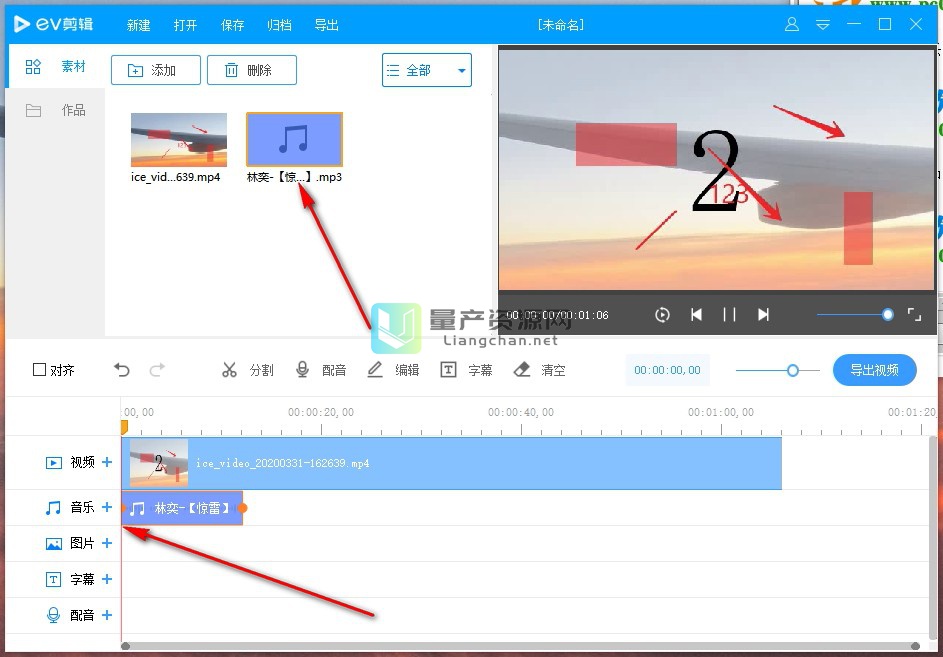Open the user account icon

coord(792,25)
